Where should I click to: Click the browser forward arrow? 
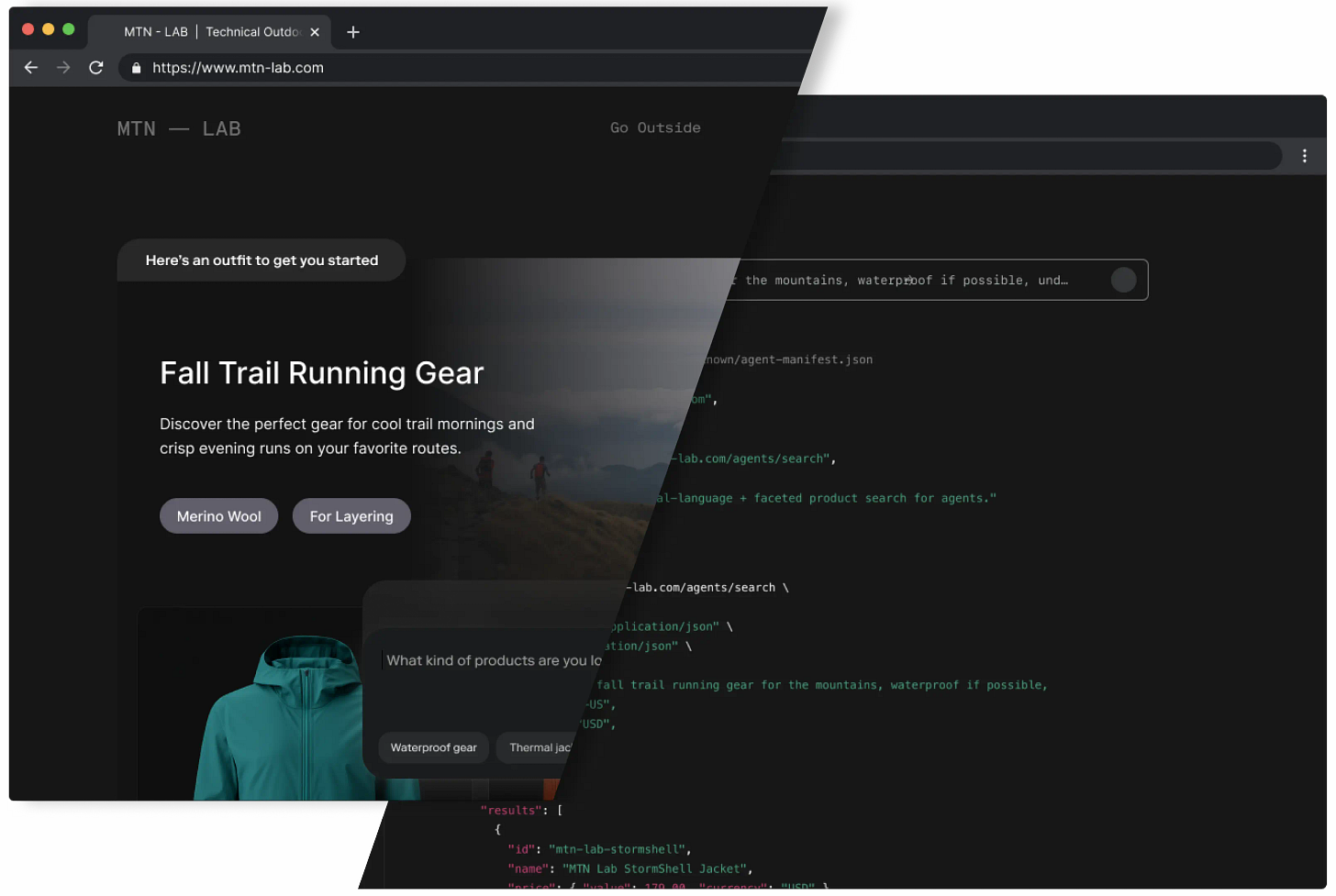[x=63, y=68]
